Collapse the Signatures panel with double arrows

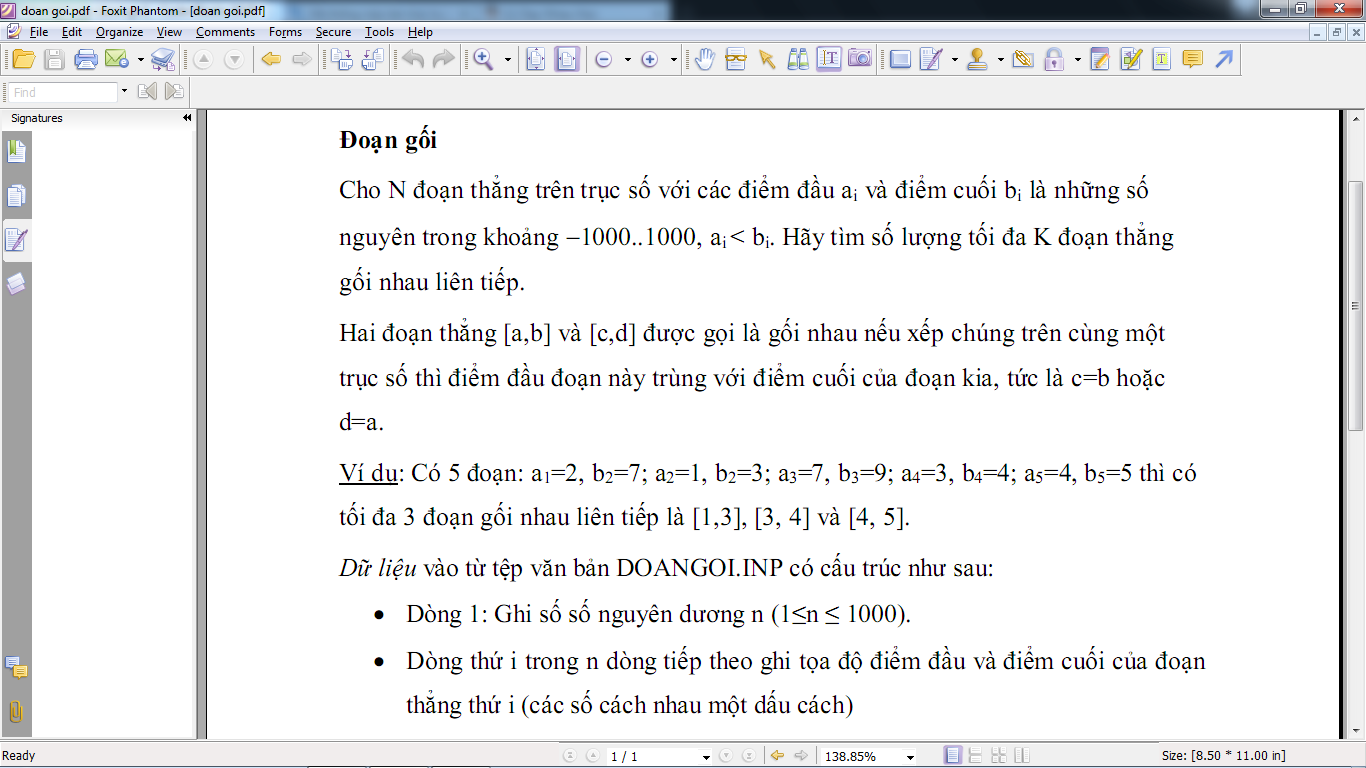187,118
